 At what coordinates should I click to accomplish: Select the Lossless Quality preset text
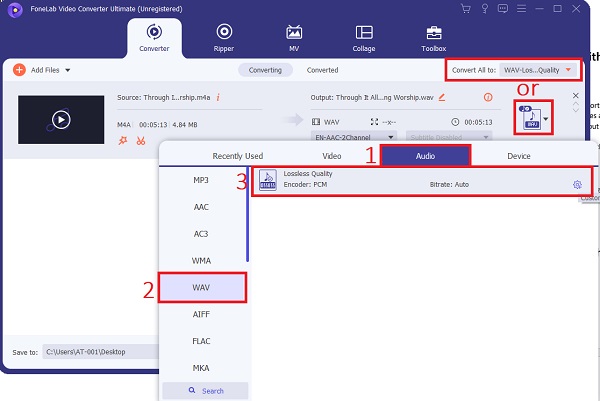308,174
